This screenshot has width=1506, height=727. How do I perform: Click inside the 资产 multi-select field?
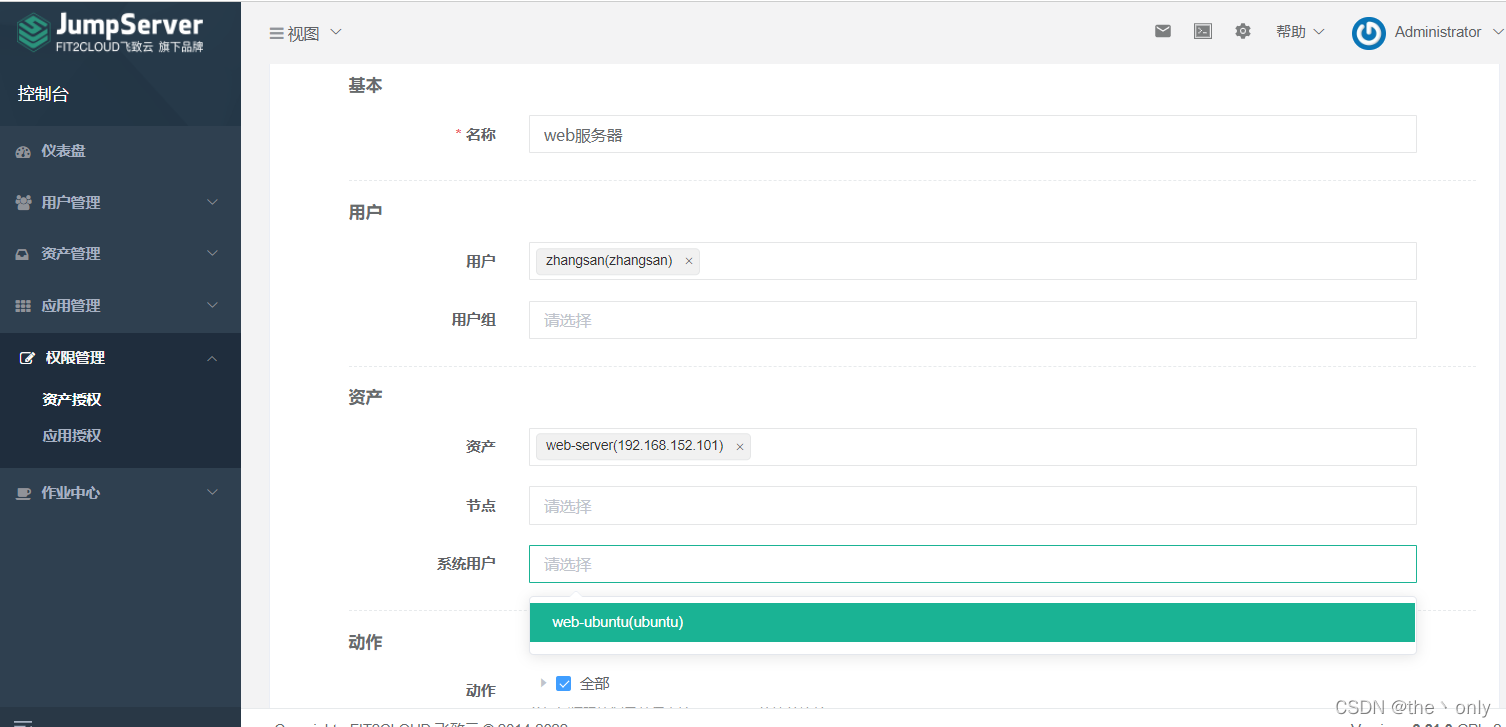pyautogui.click(x=972, y=447)
